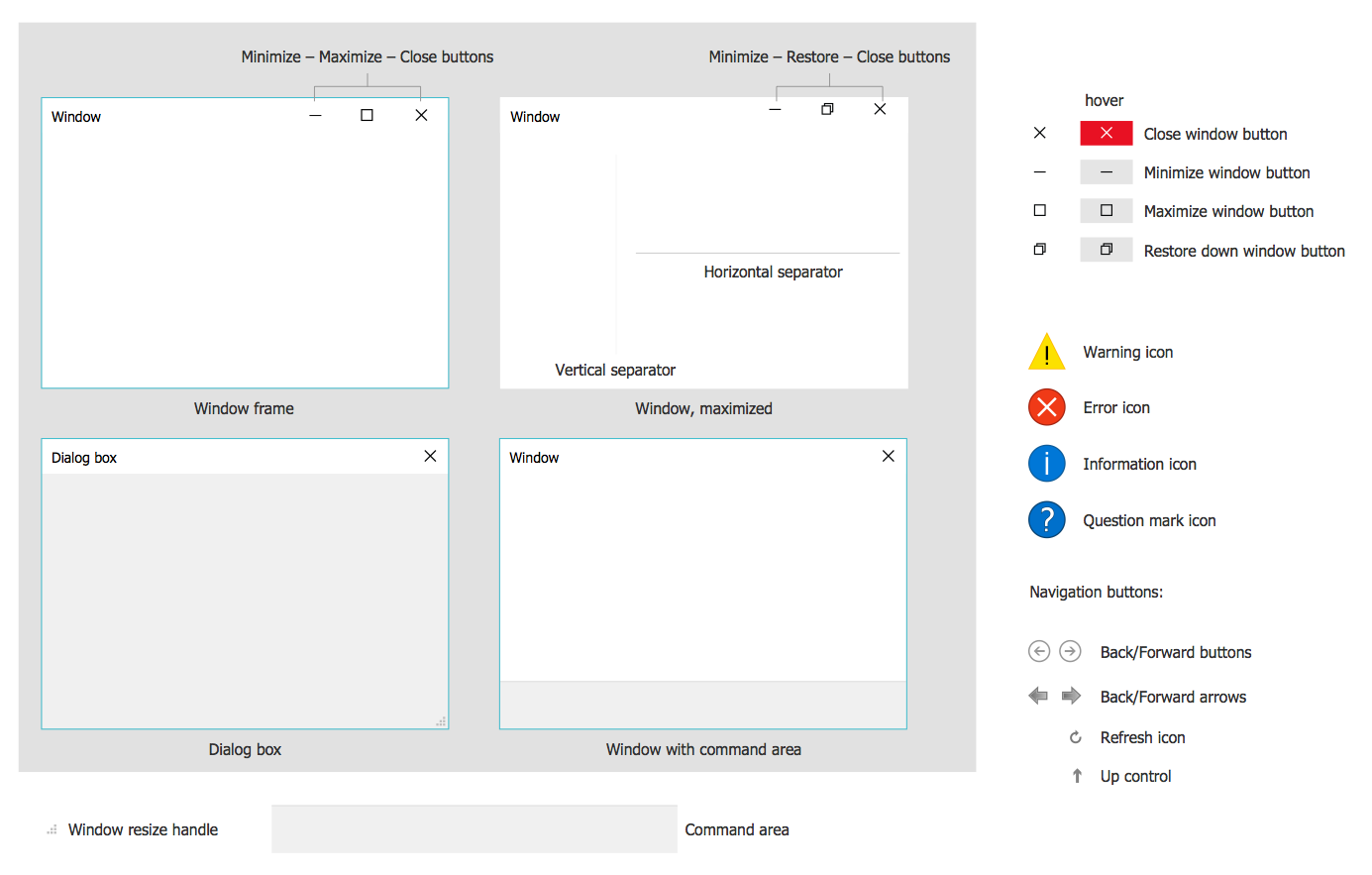The height and width of the screenshot is (875, 1372).
Task: Click the 'Up control' label text
Action: 1135,776
